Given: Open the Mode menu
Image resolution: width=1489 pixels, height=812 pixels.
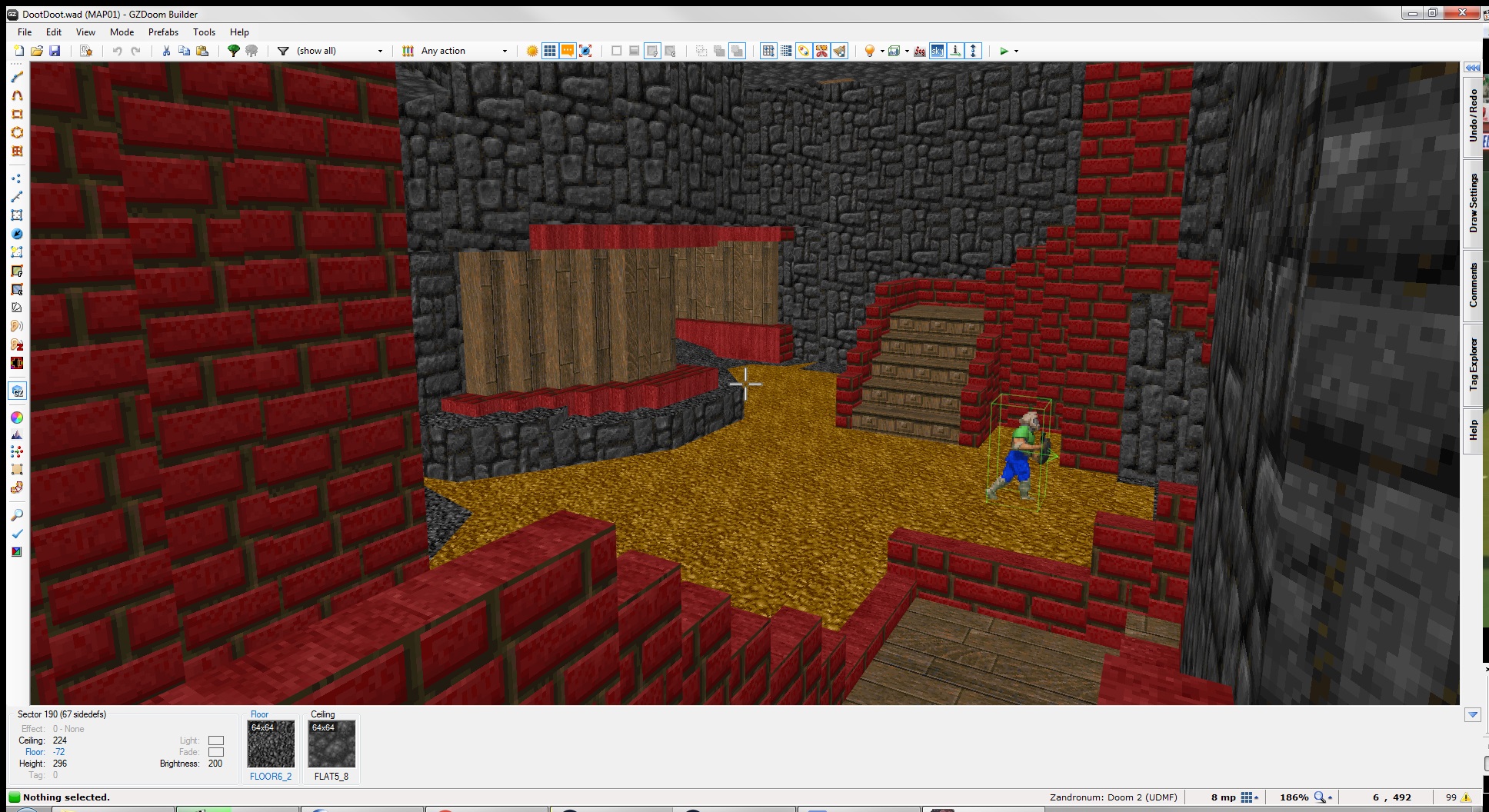Looking at the screenshot, I should [122, 32].
